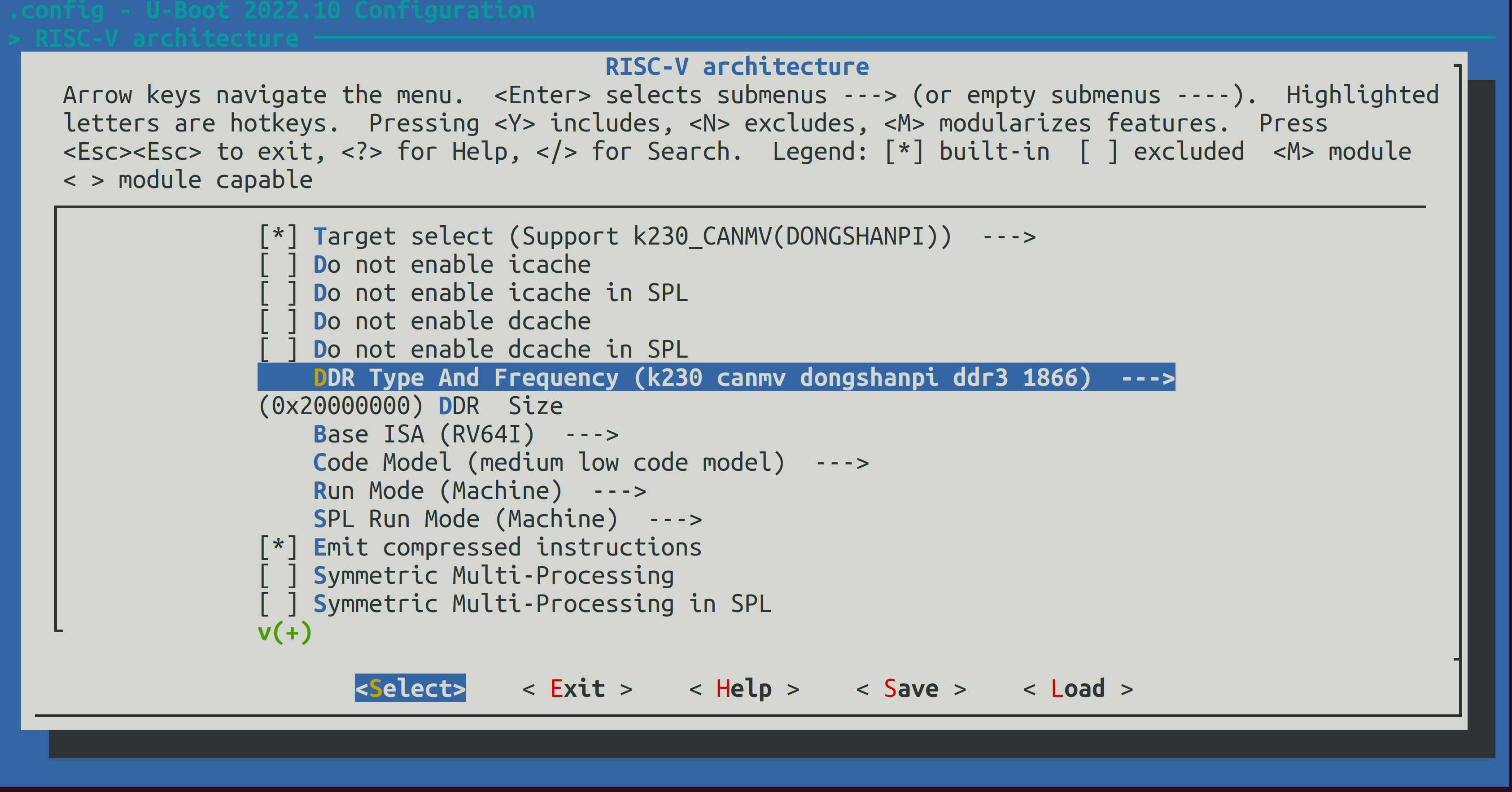Click the v(+) scroll-down indicator
Image resolution: width=1512 pixels, height=792 pixels.
284,632
